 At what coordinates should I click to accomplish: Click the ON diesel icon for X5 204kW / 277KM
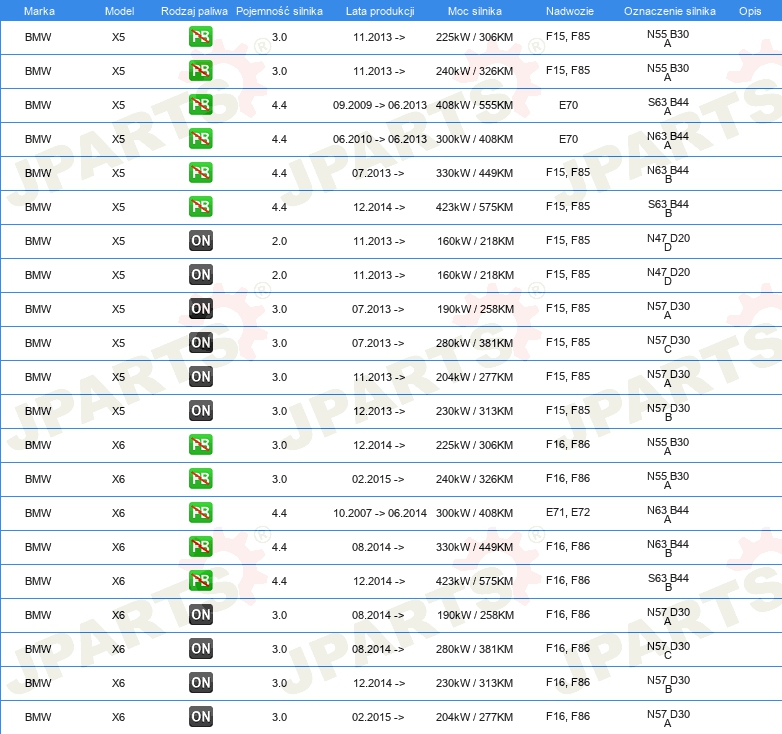click(200, 376)
